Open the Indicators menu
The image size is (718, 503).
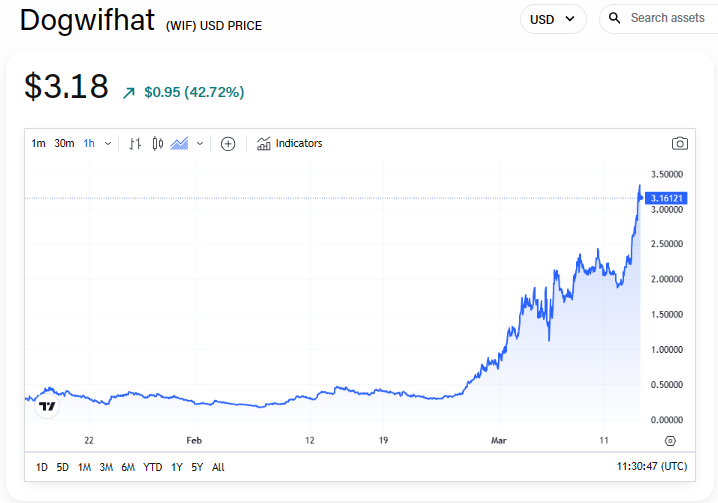click(x=290, y=144)
